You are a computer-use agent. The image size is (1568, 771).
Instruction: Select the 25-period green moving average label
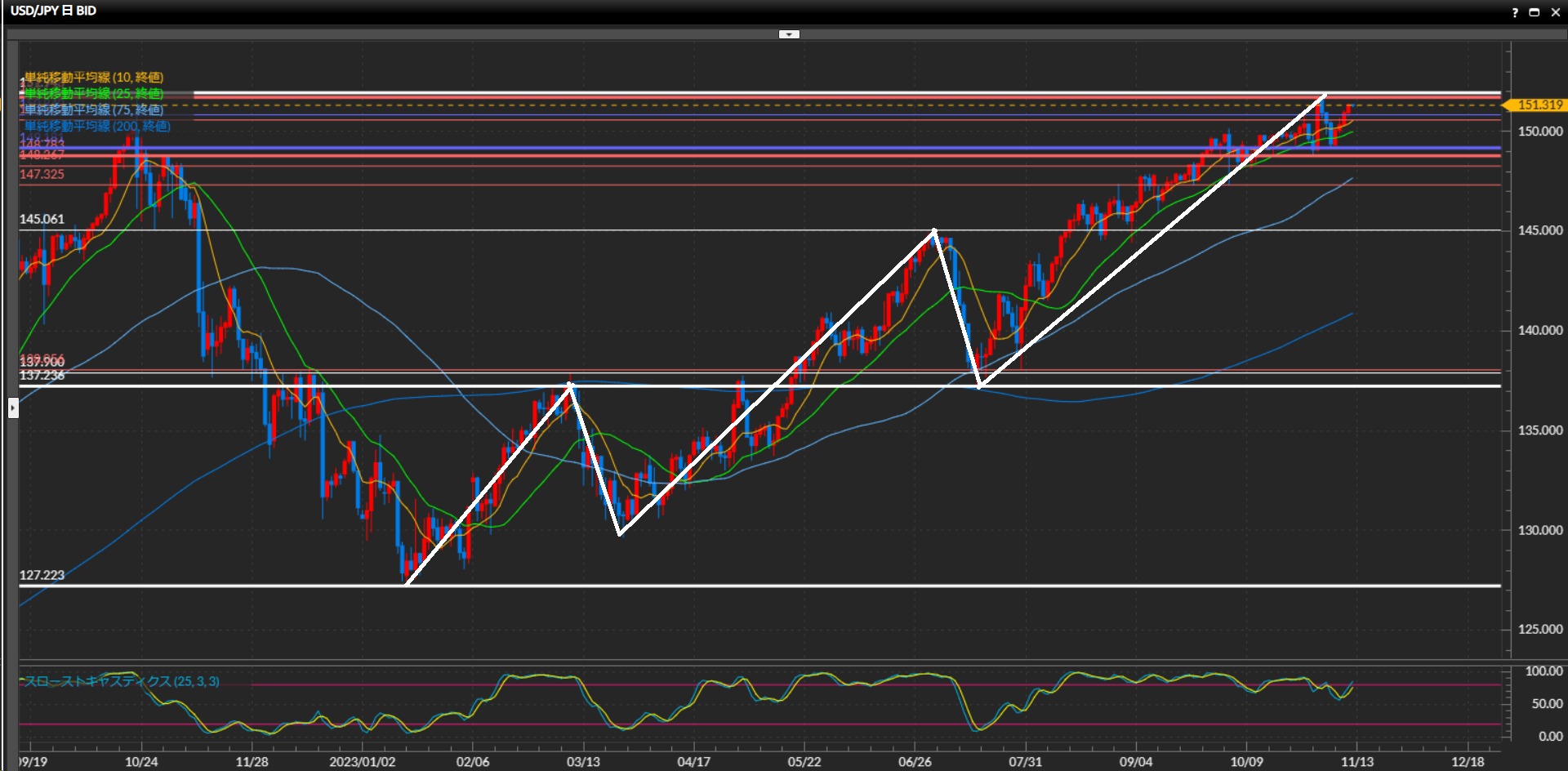pyautogui.click(x=94, y=93)
